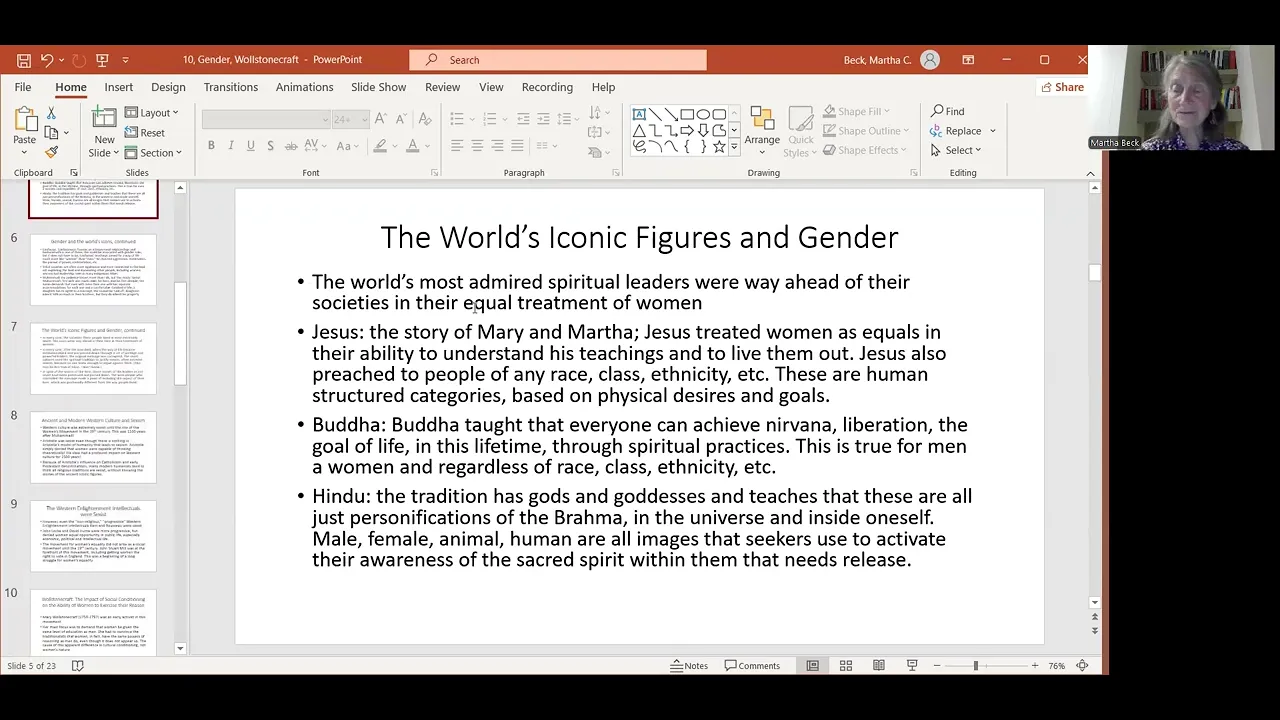The width and height of the screenshot is (1280, 720).
Task: Pick the rectangle shape from gallery
Action: pyautogui.click(x=687, y=114)
